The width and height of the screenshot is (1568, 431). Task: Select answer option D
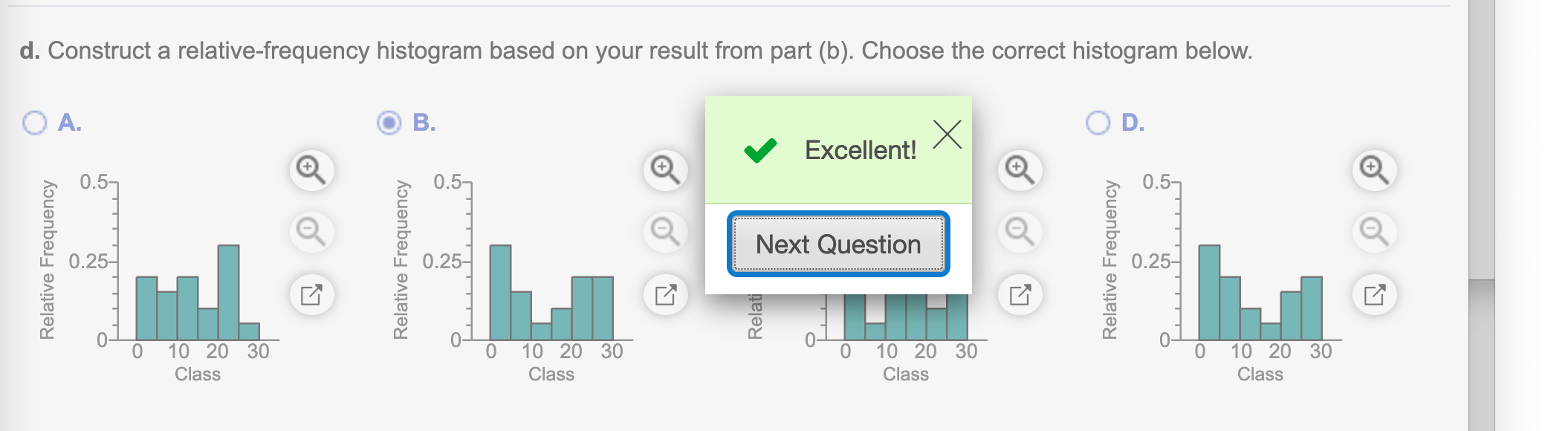1098,123
